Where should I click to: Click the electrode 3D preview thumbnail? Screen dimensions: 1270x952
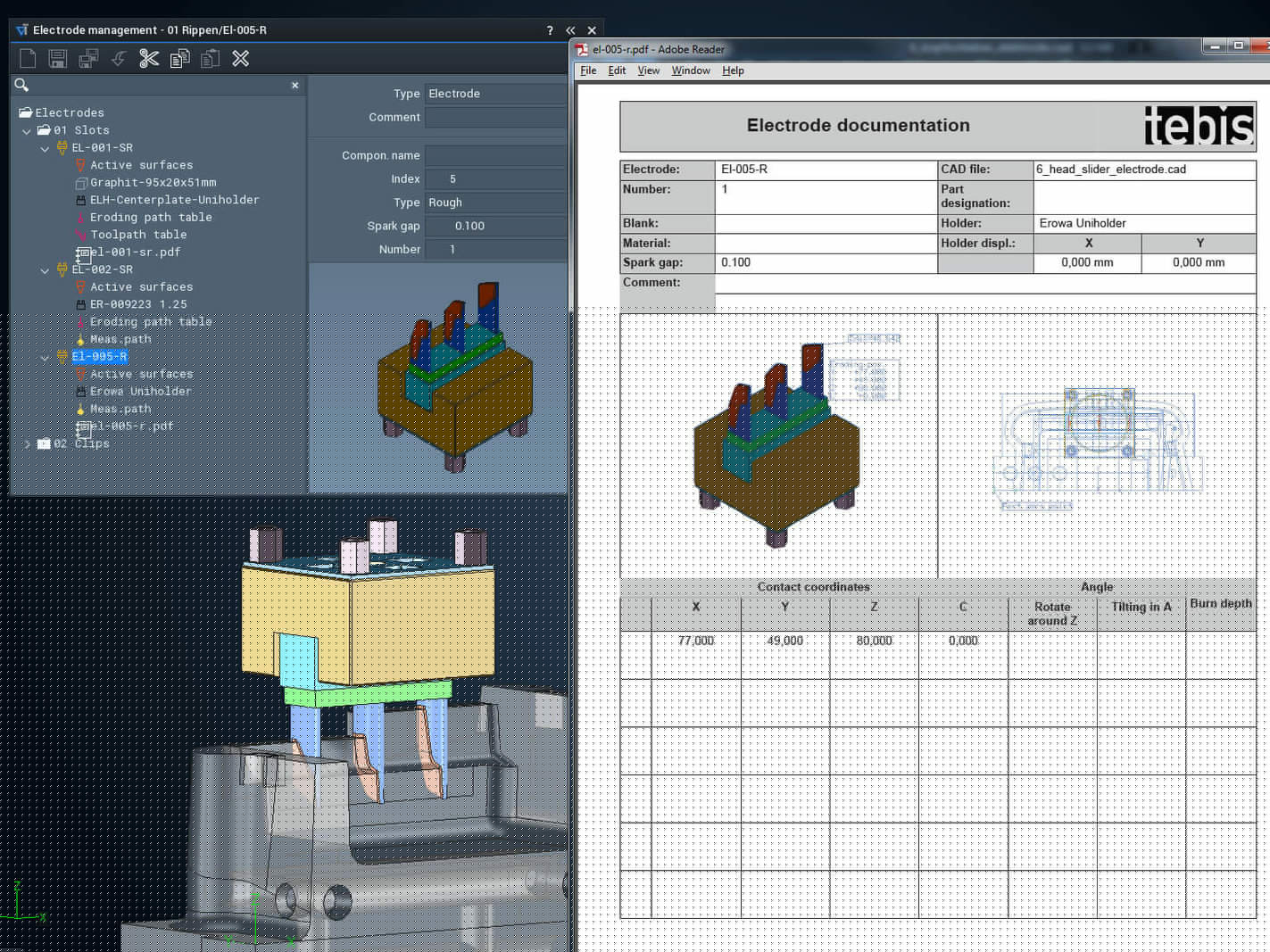coord(438,377)
